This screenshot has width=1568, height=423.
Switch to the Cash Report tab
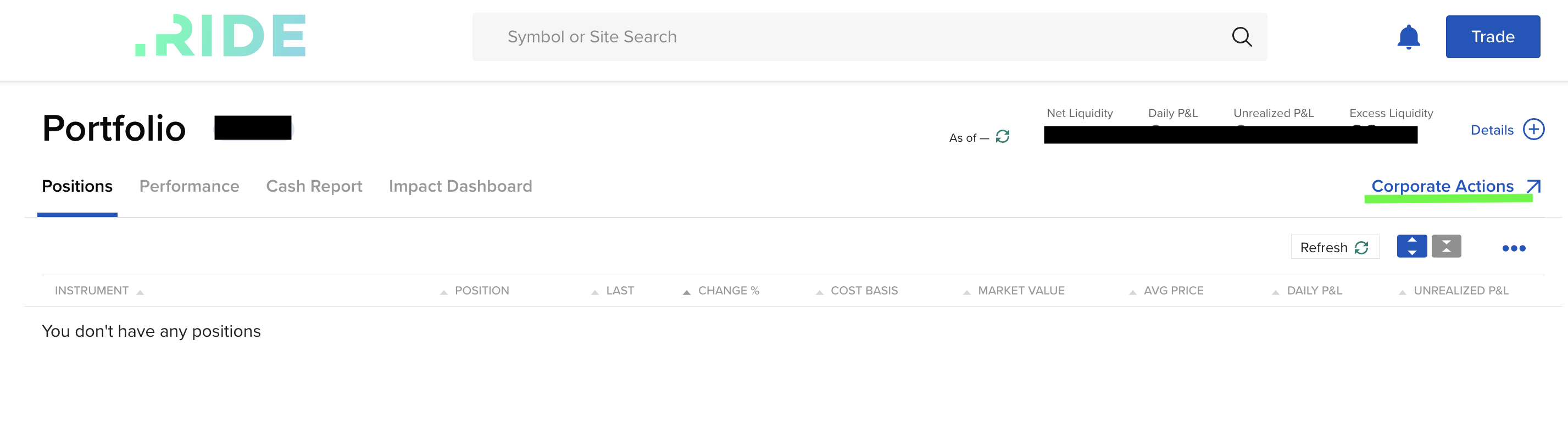tap(314, 186)
